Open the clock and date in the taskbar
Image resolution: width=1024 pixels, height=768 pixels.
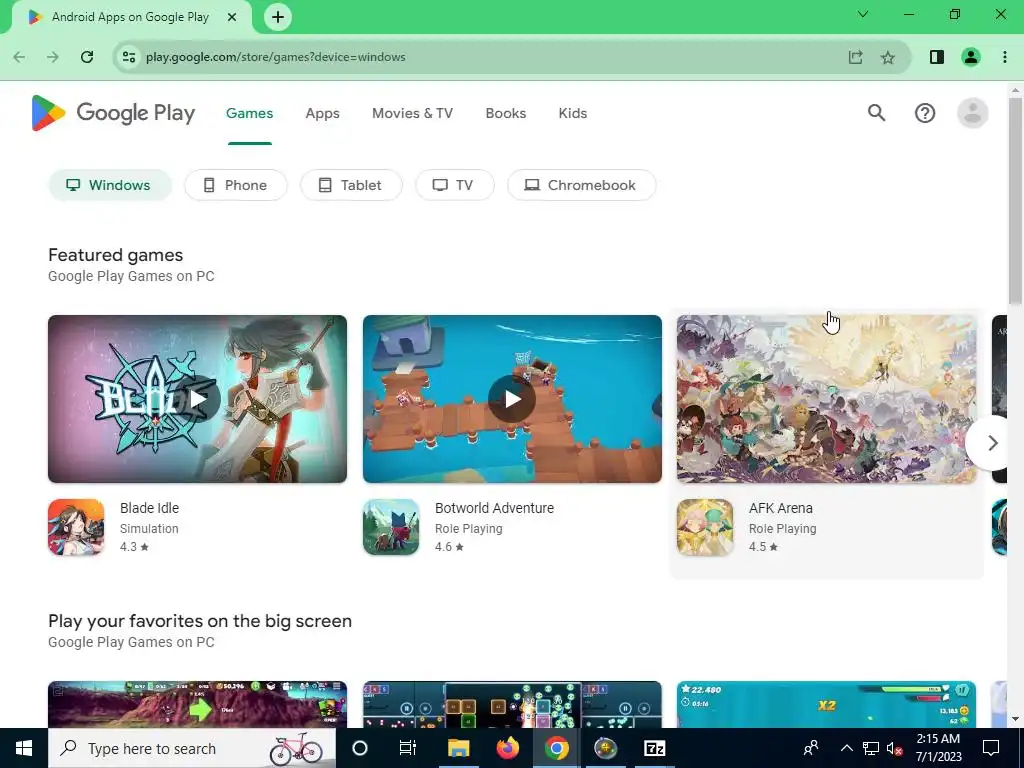tap(938, 748)
